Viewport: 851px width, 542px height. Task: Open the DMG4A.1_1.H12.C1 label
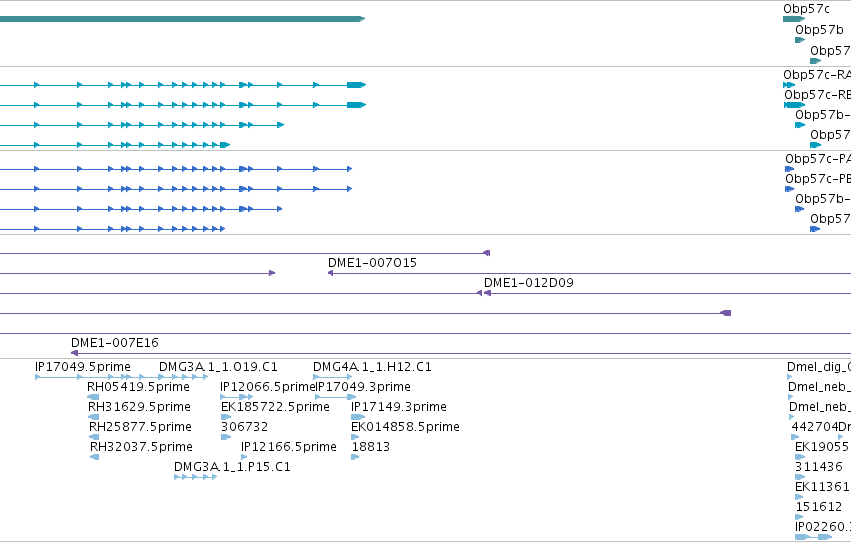click(x=372, y=367)
